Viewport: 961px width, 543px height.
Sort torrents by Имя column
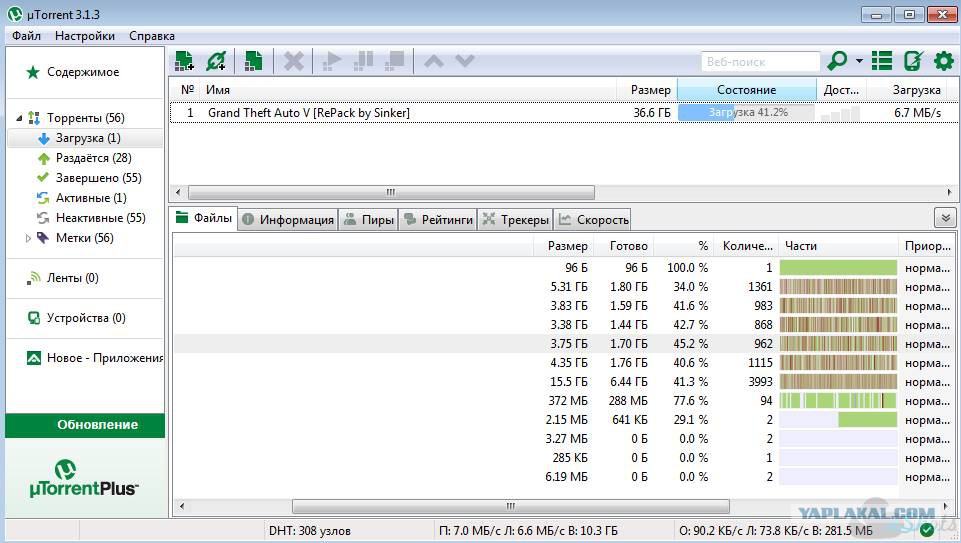pyautogui.click(x=408, y=90)
